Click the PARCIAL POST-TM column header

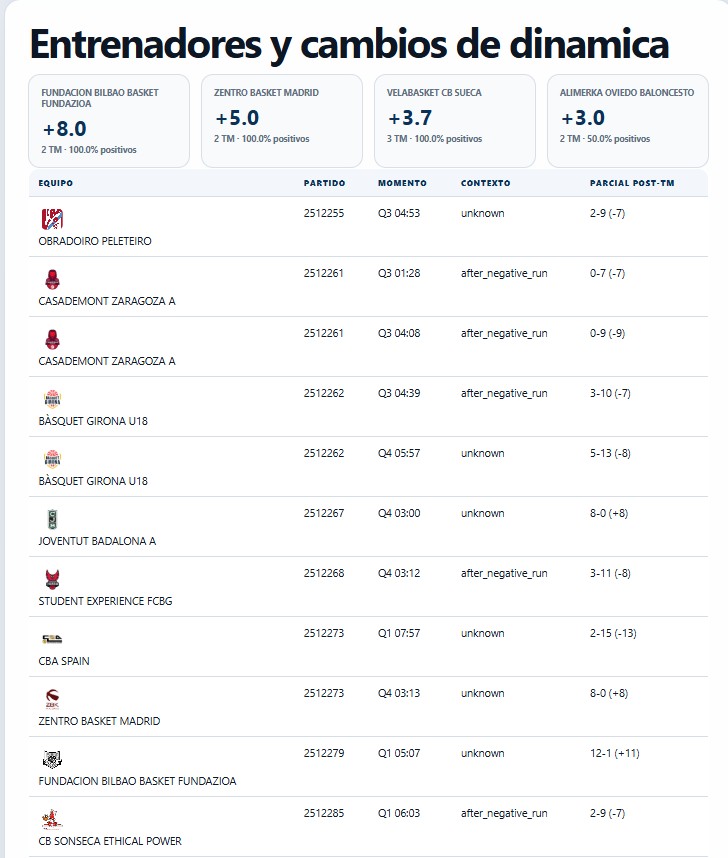632,183
